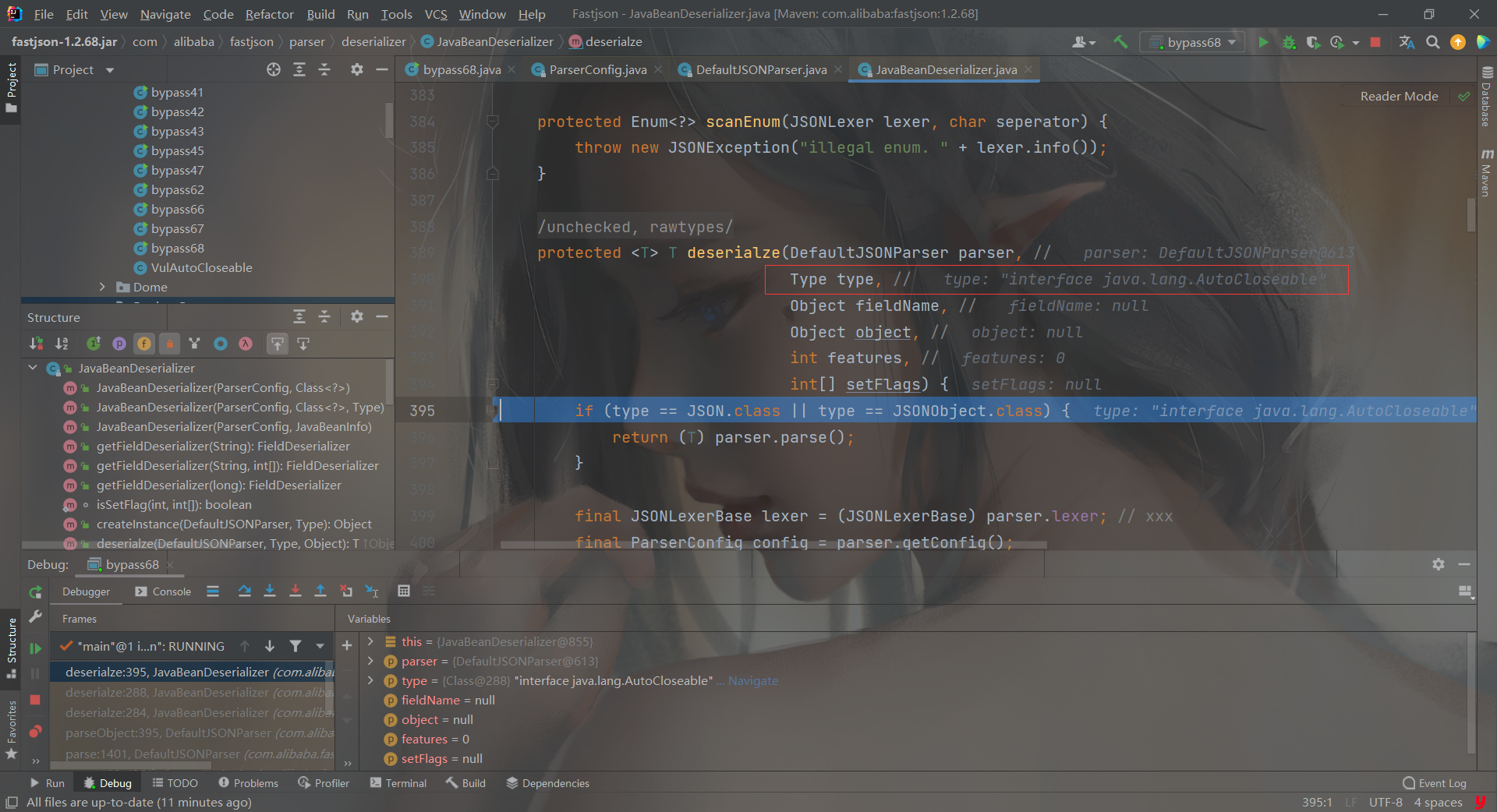This screenshot has height=812, width=1497.
Task: Open bypass68 run configuration dropdown
Action: [x=1194, y=42]
